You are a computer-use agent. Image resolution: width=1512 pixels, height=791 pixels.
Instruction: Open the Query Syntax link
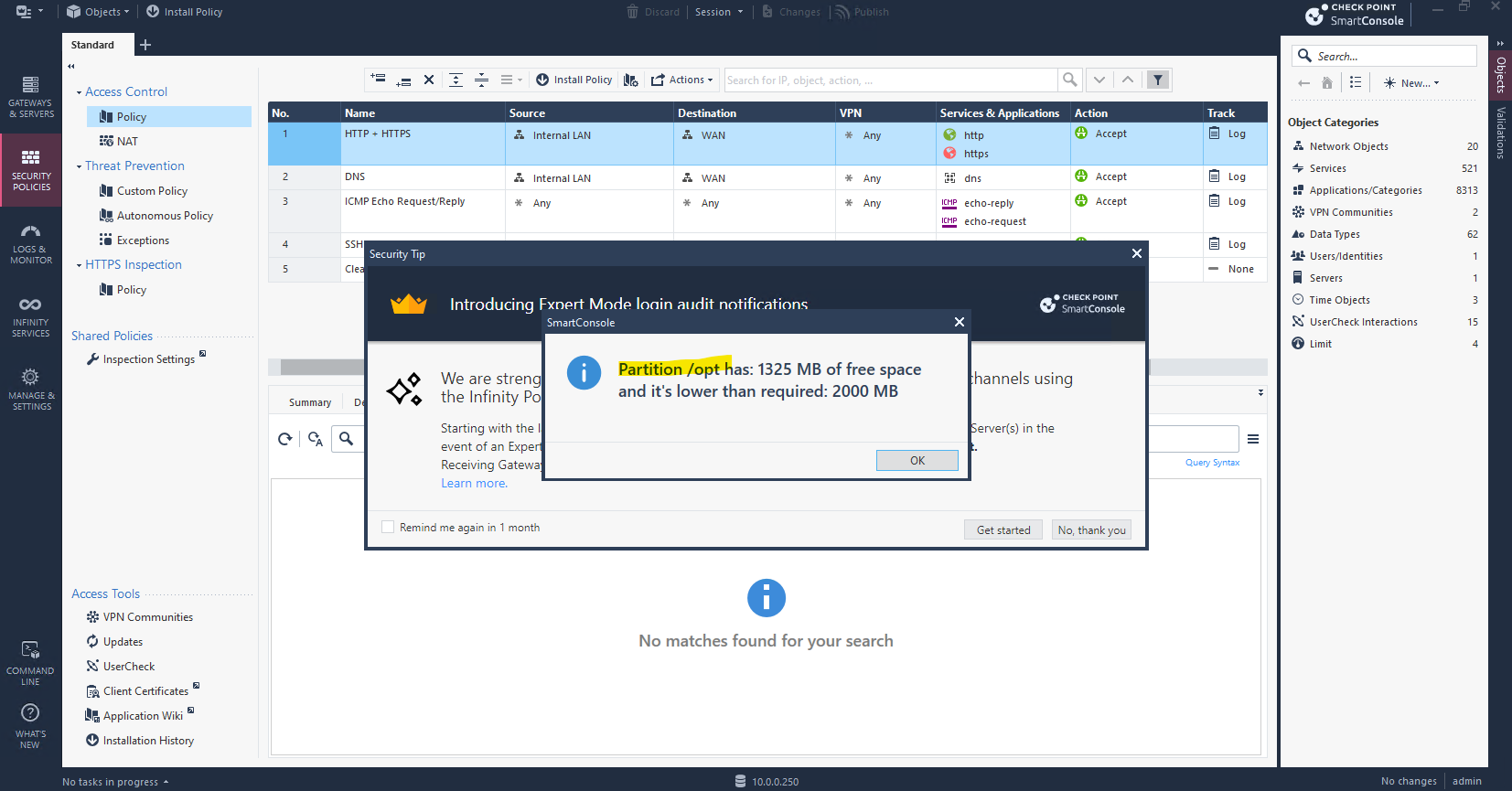pyautogui.click(x=1212, y=463)
